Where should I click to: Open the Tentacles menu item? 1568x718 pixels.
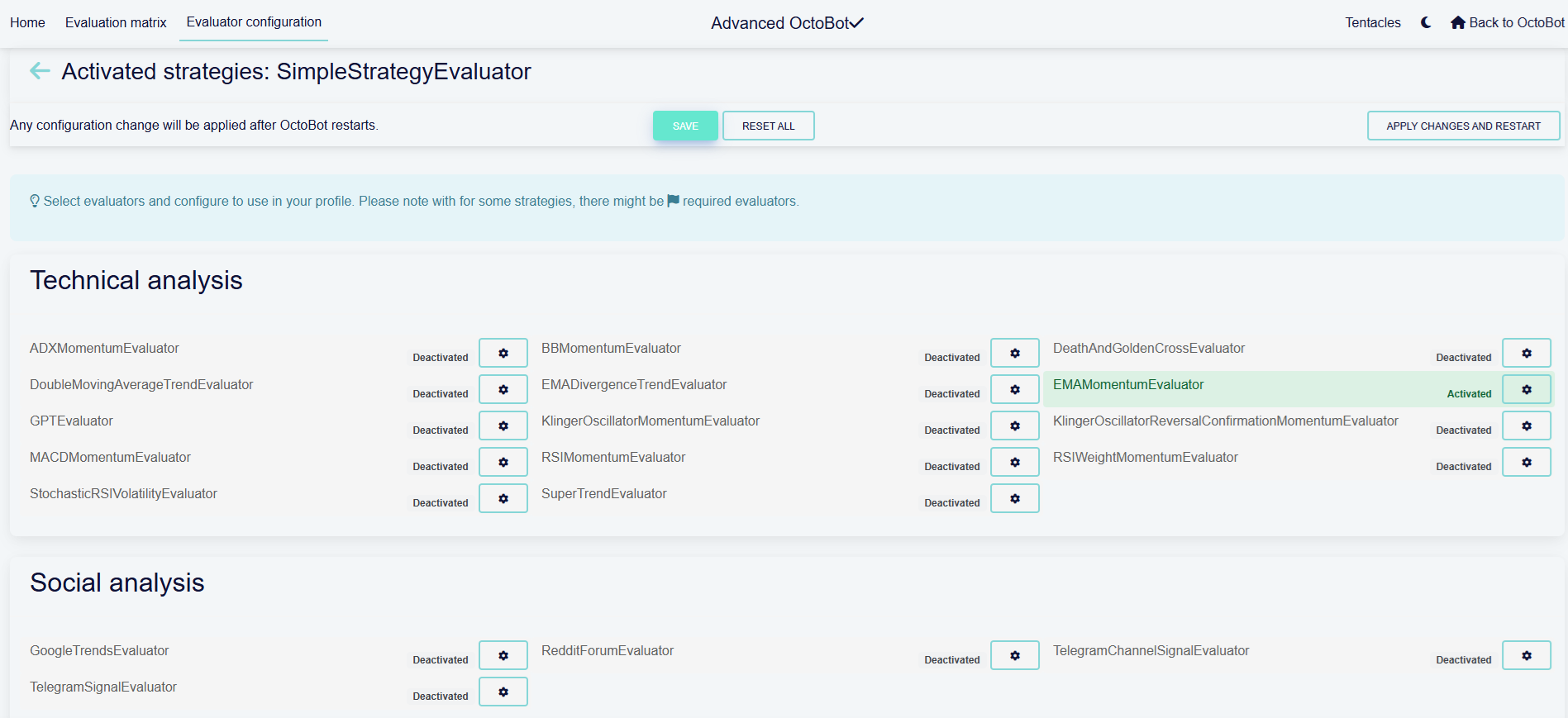pos(1373,22)
